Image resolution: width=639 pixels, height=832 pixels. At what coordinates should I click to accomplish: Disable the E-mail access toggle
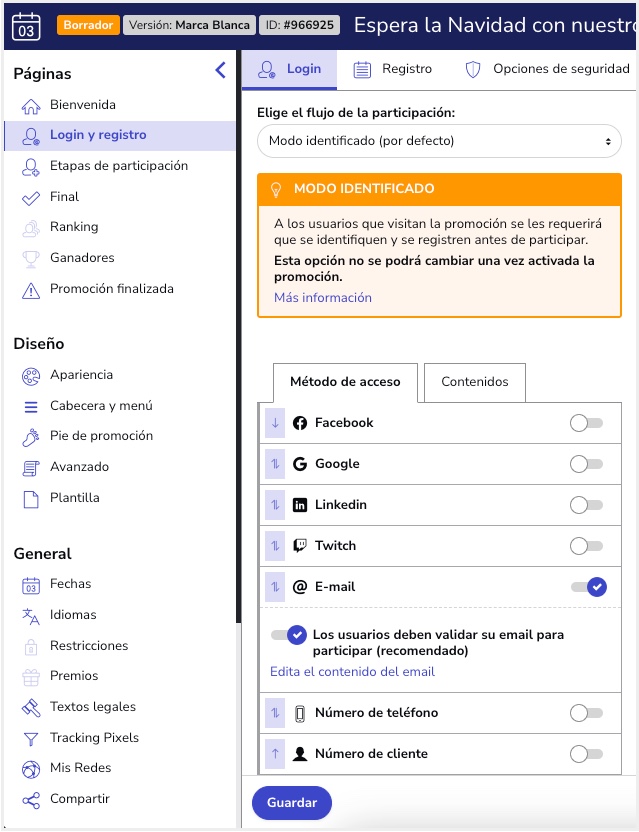coord(589,587)
